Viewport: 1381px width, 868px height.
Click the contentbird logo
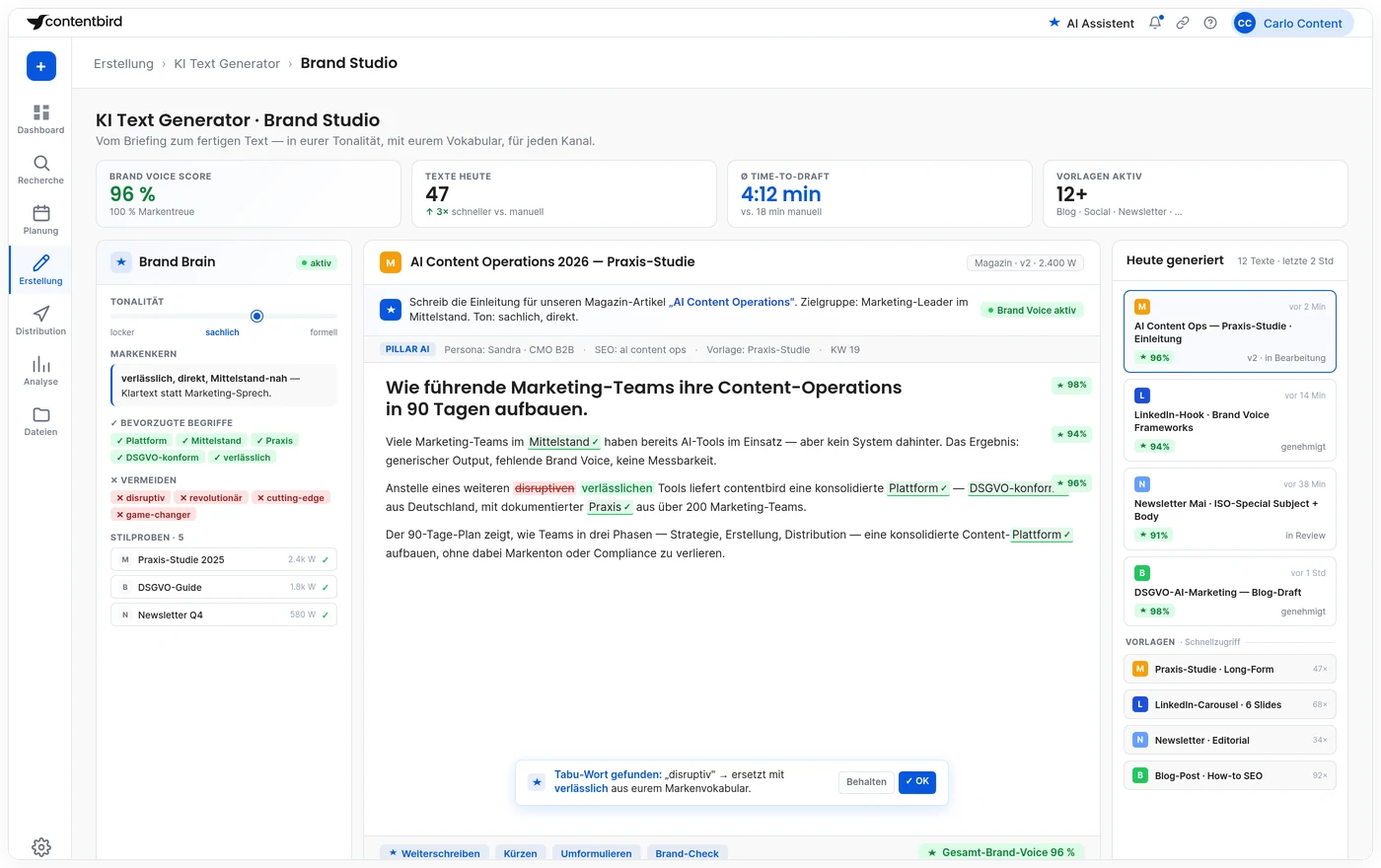tap(75, 22)
